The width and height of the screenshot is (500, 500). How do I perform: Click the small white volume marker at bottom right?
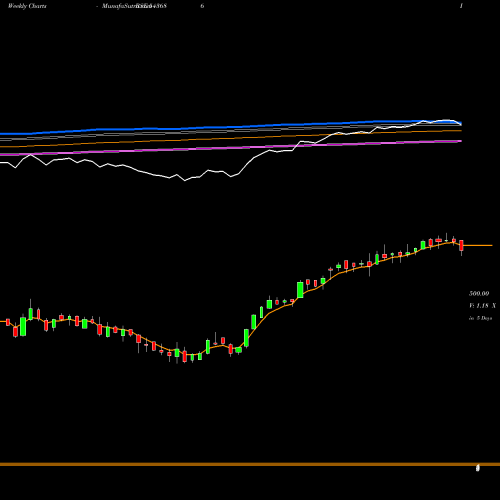(478, 468)
